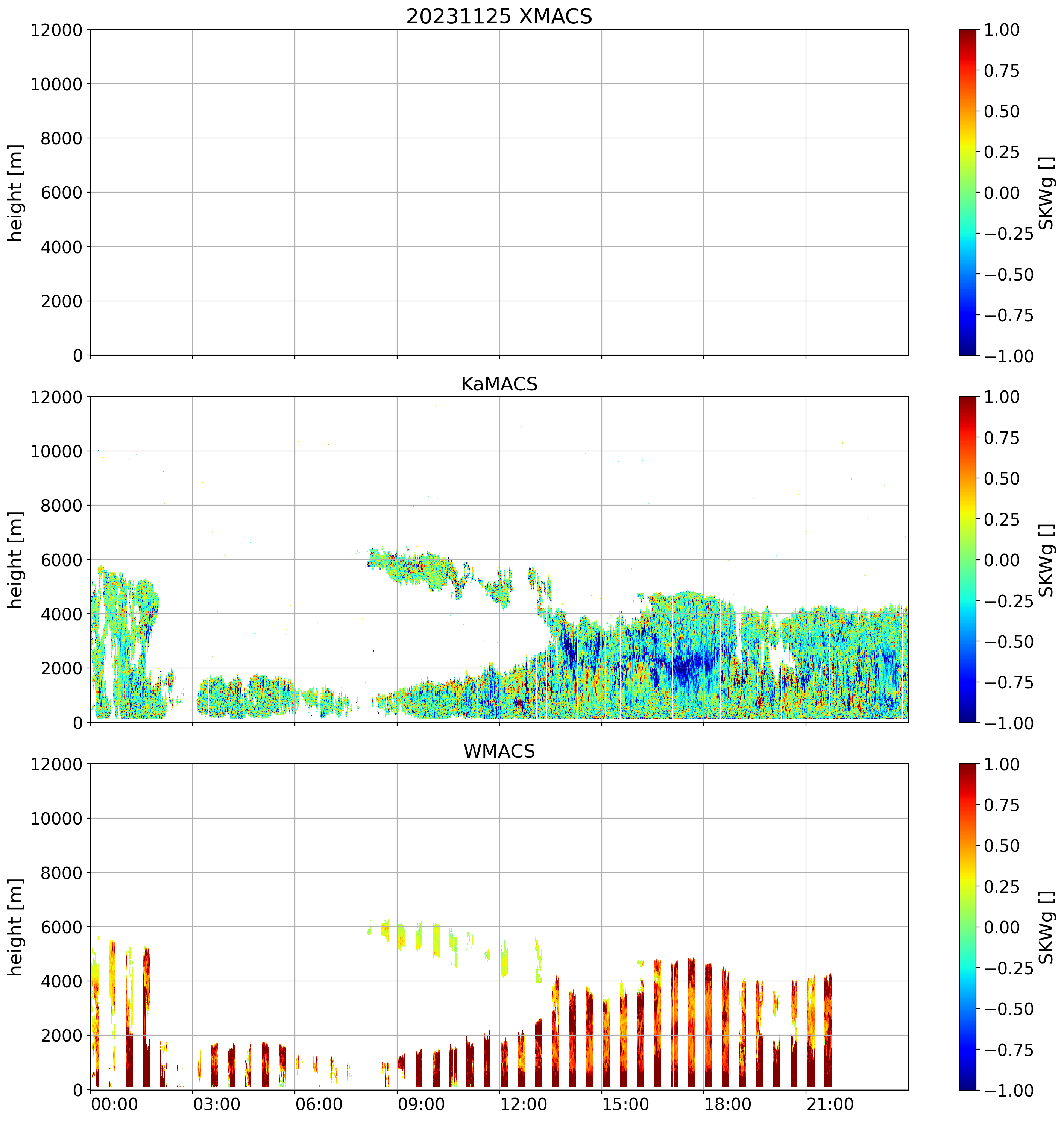Click the top XMACS colorbar
1064x1121 pixels.
968,192
